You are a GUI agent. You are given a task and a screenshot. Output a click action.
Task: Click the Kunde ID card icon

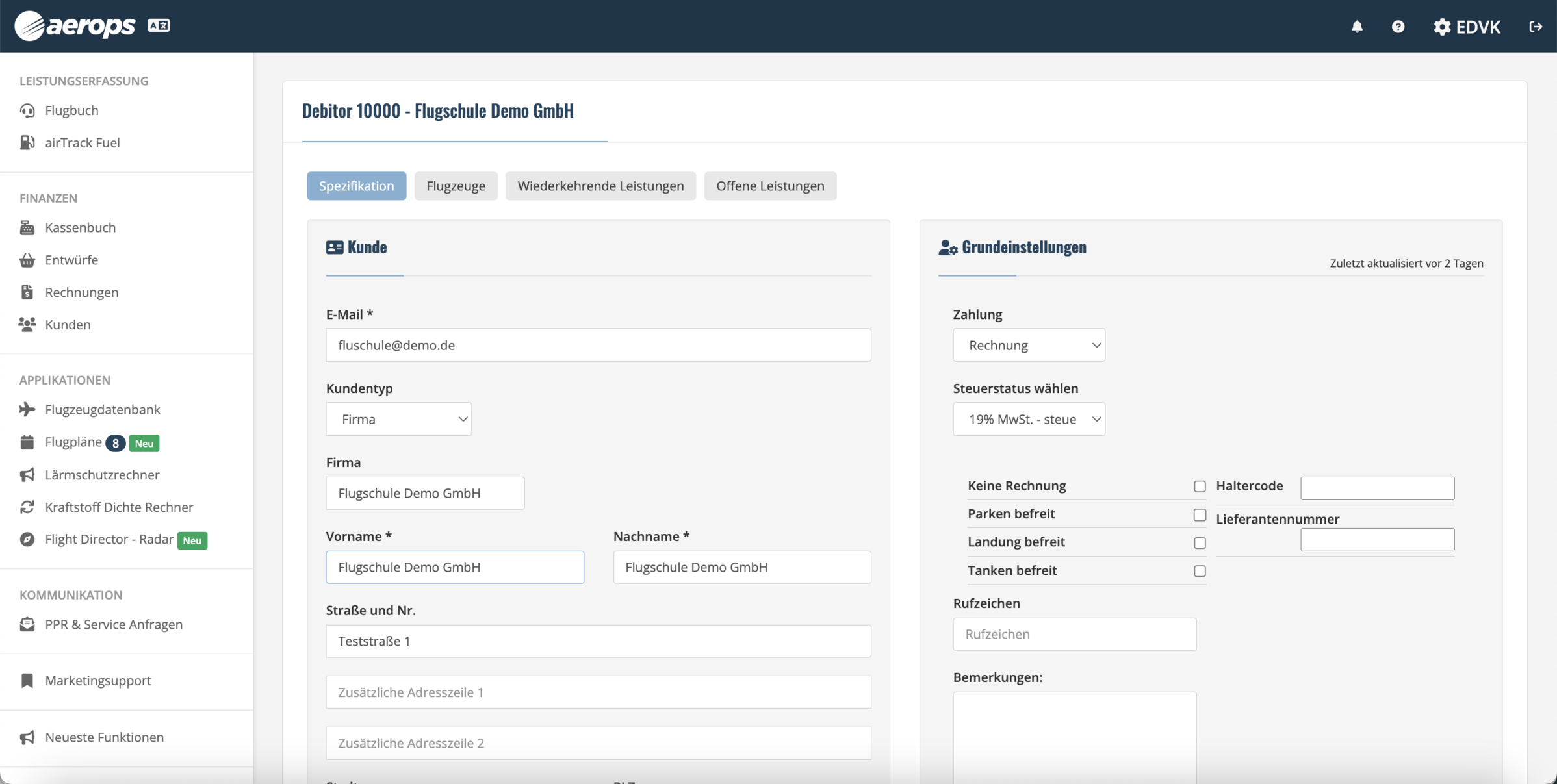click(335, 247)
